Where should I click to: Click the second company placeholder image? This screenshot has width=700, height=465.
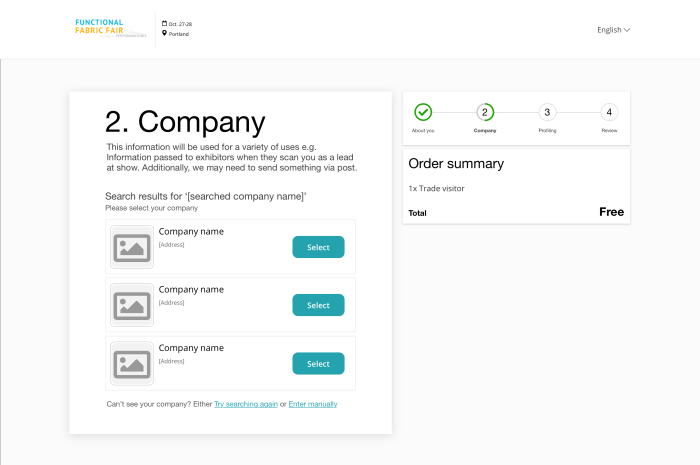tap(132, 305)
